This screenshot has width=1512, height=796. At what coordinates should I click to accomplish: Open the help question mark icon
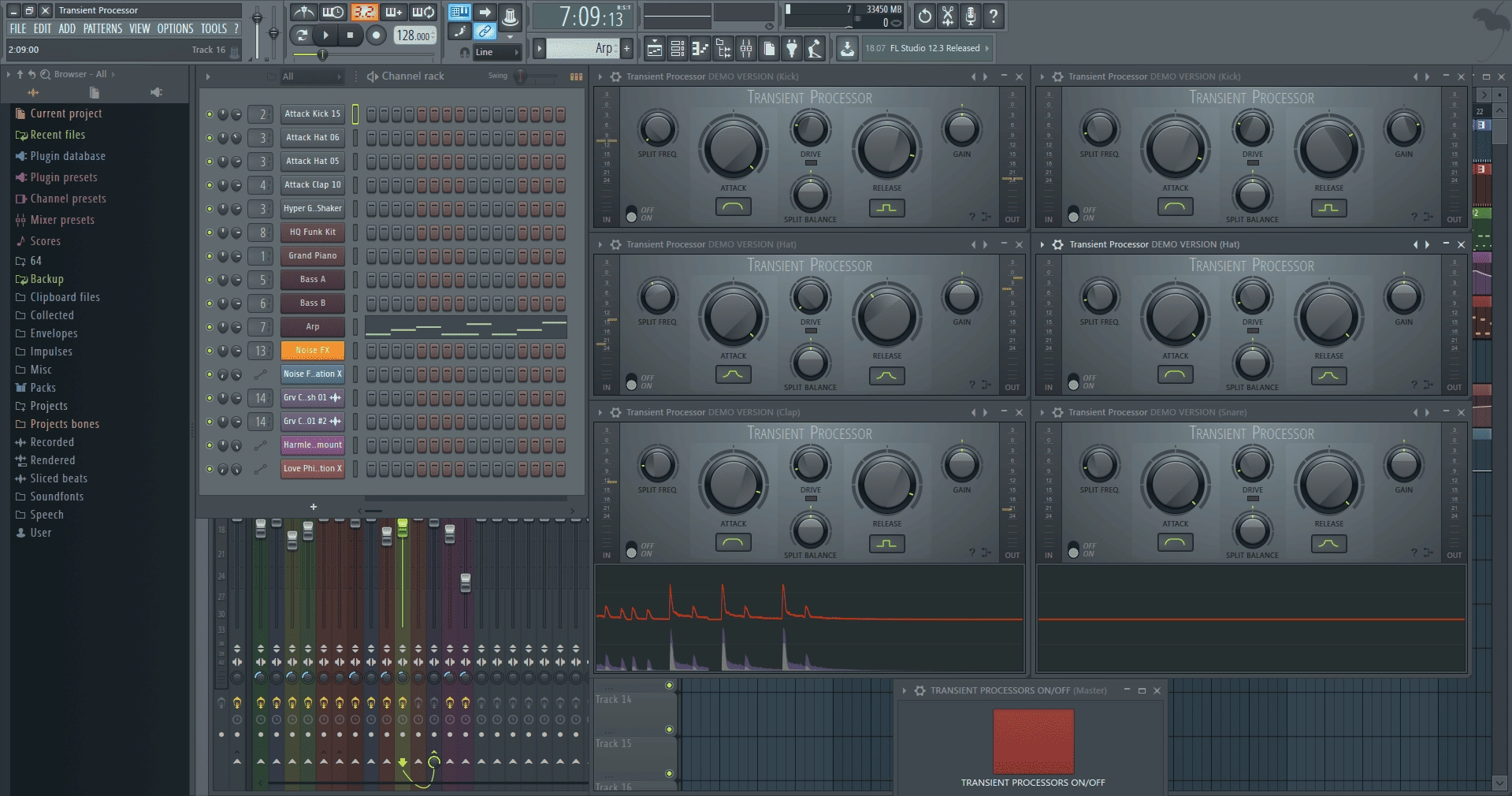click(994, 16)
